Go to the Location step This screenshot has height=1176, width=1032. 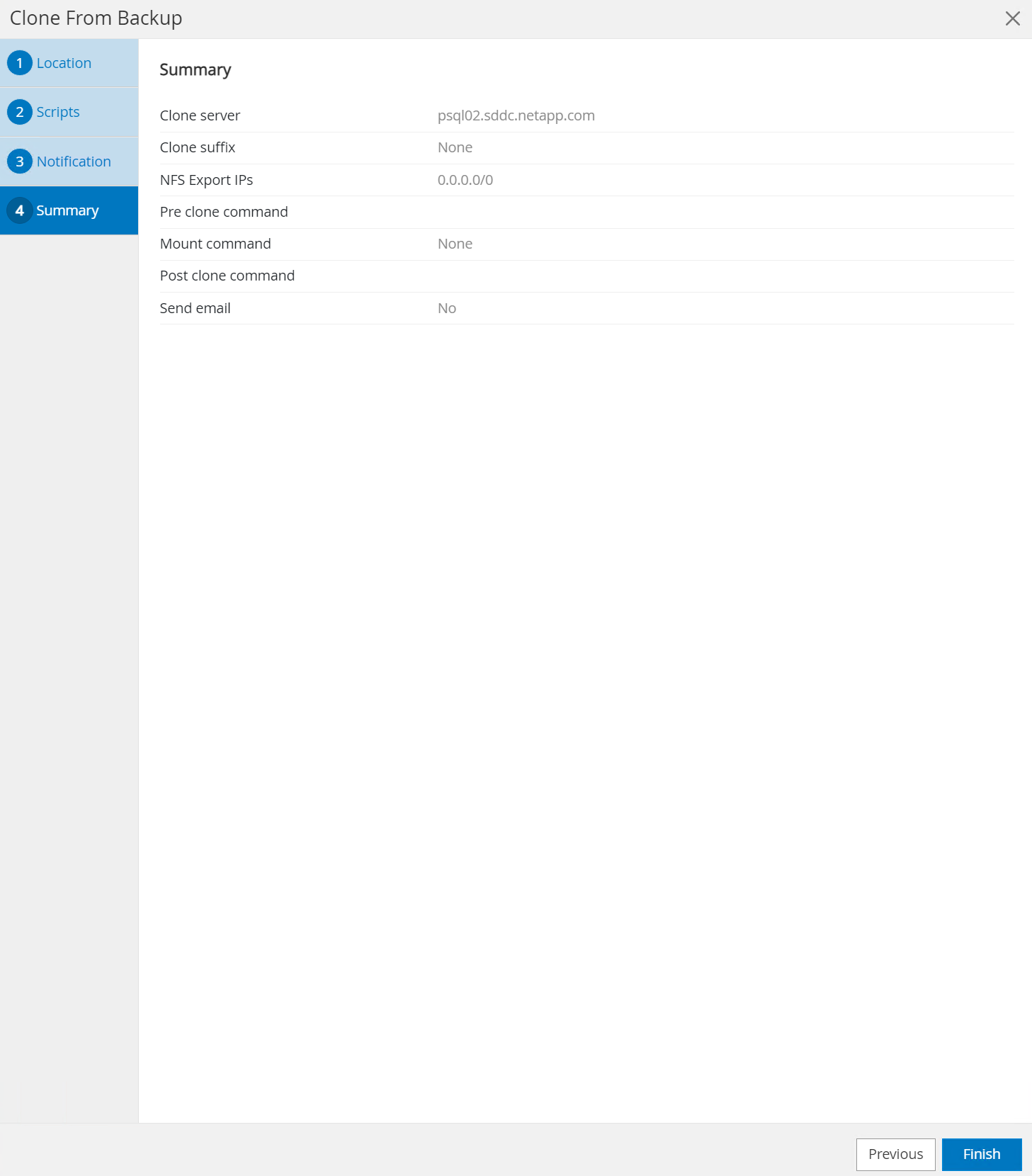click(69, 63)
